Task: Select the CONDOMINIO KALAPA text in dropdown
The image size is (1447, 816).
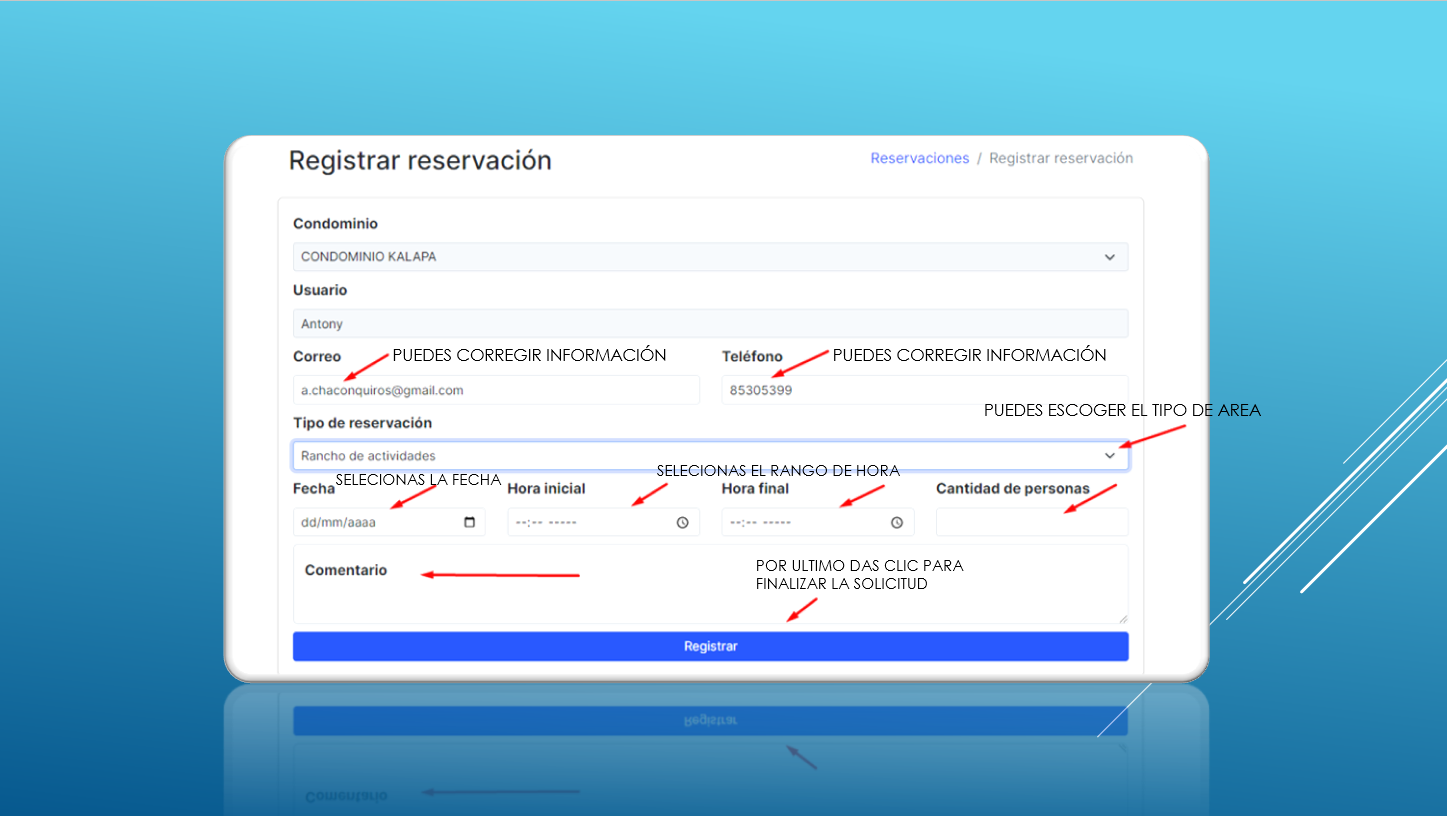Action: (369, 257)
